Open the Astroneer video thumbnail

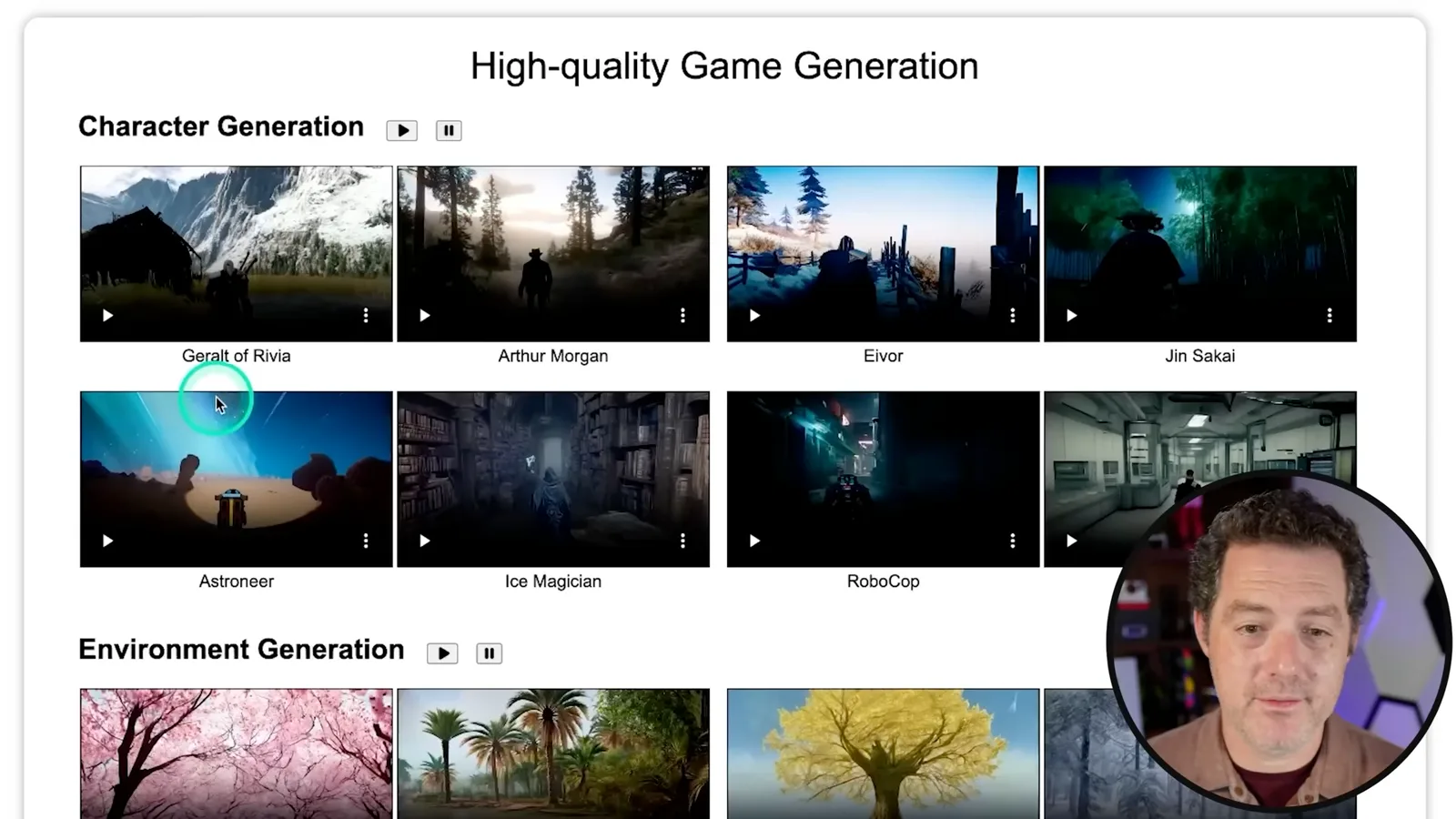(x=237, y=480)
